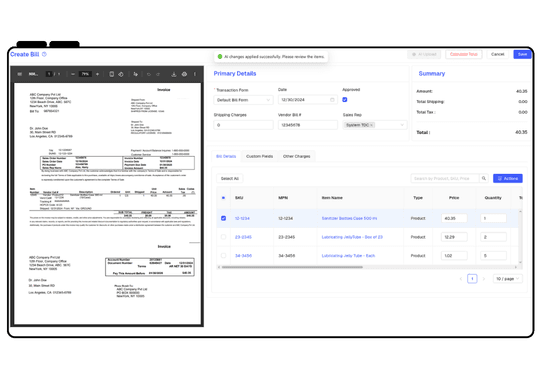The image size is (540, 384).
Task: Uncheck the 12-1234 row checkbox
Action: (x=223, y=218)
